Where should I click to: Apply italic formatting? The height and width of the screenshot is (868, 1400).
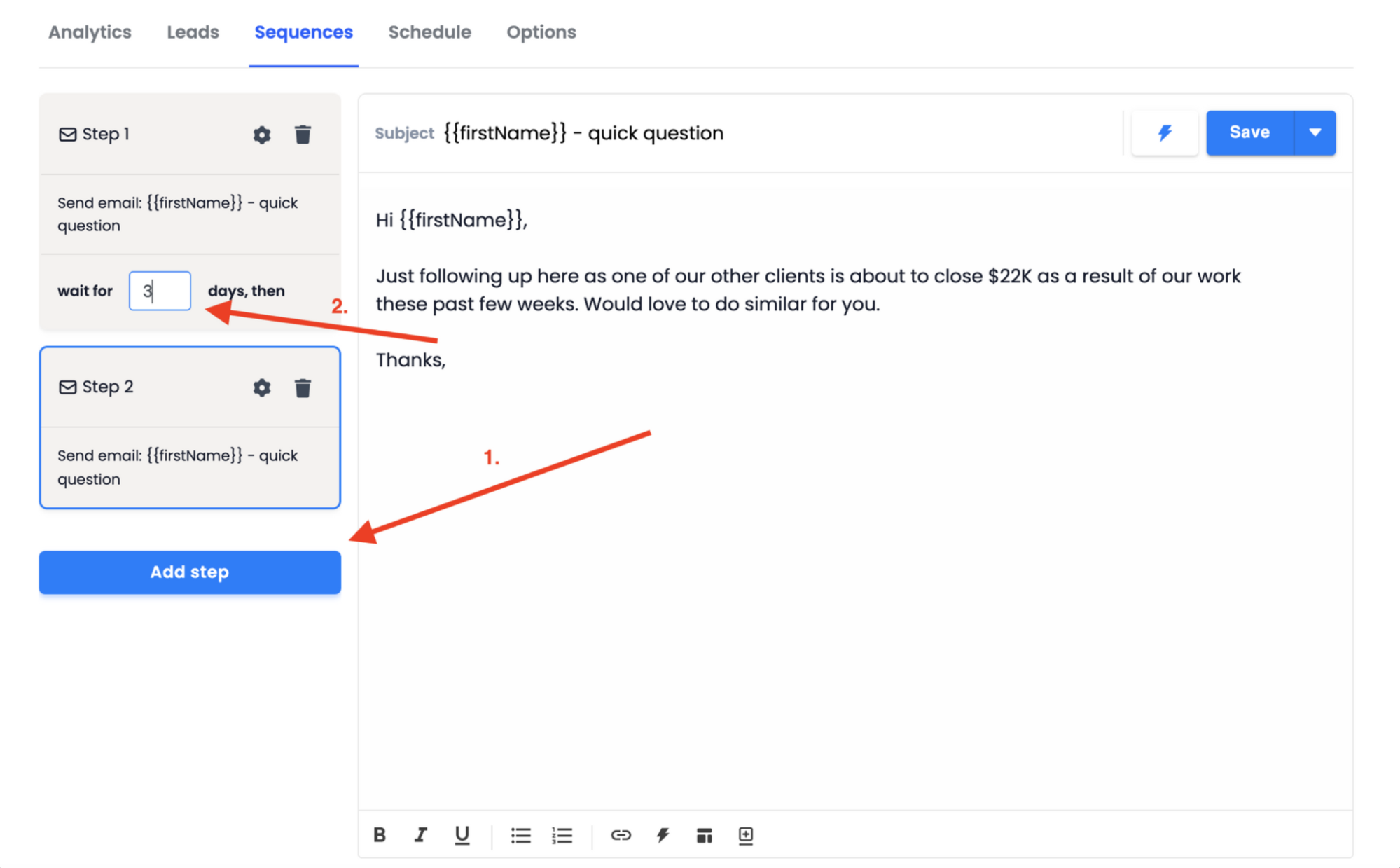click(x=421, y=835)
